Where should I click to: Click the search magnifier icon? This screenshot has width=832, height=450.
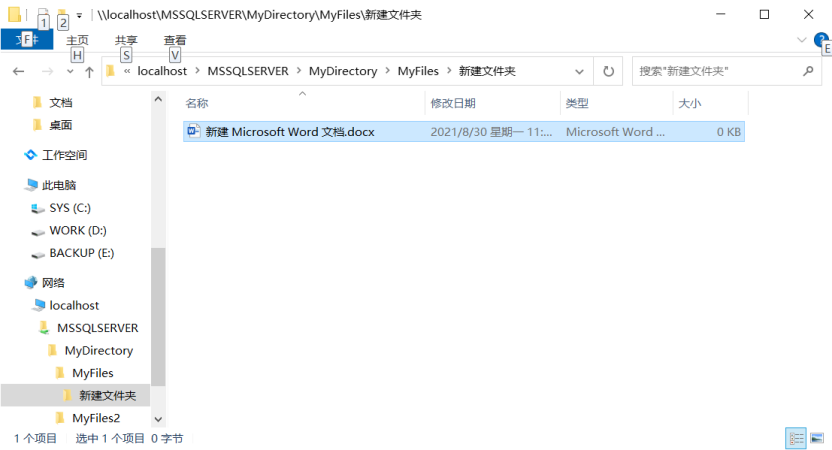808,72
